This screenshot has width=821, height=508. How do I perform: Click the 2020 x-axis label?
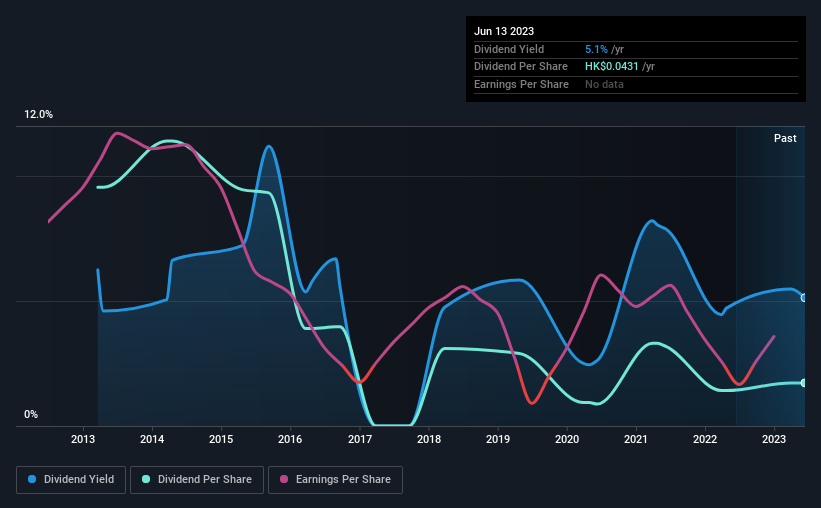tap(567, 439)
